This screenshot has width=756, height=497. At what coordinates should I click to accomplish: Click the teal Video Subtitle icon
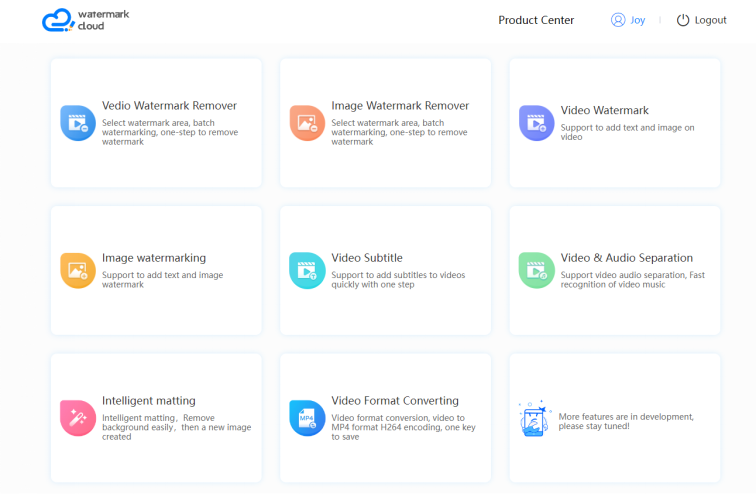[x=307, y=270]
